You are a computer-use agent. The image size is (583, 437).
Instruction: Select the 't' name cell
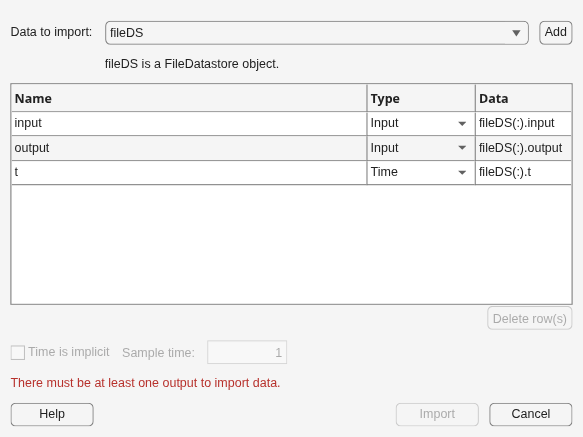pos(189,172)
